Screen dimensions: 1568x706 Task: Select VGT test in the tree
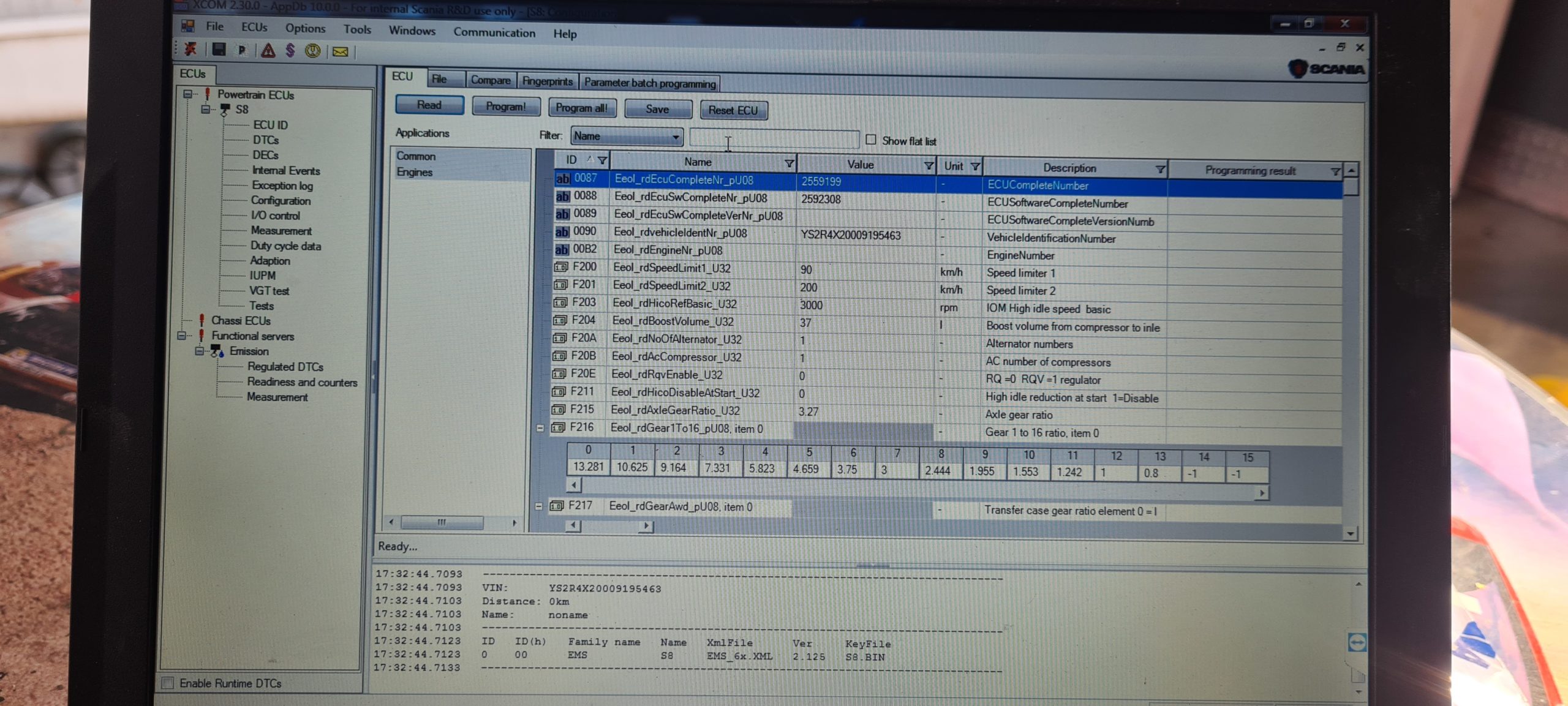pos(269,290)
